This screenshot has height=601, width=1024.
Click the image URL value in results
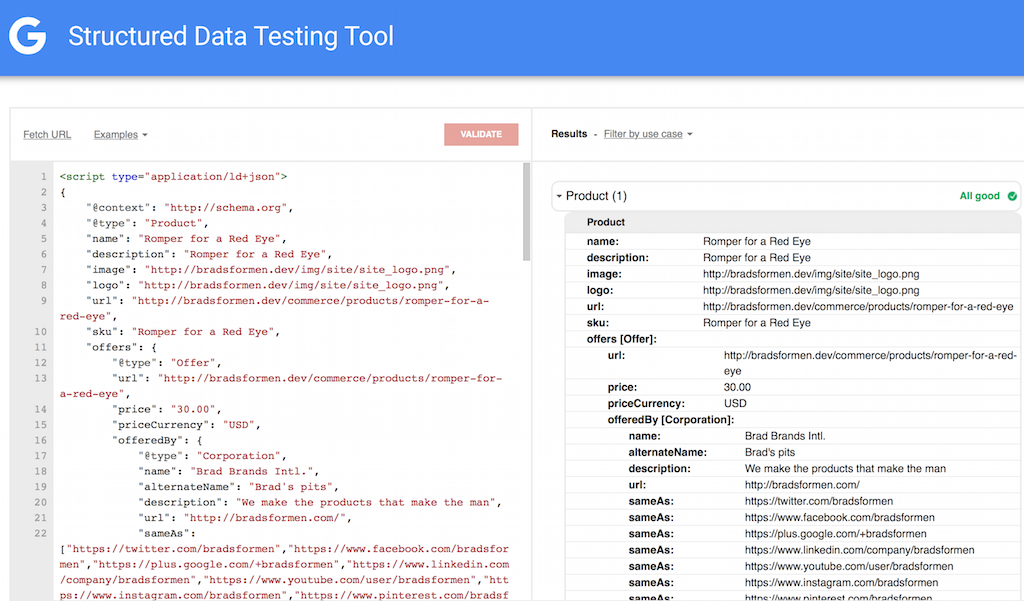[811, 274]
